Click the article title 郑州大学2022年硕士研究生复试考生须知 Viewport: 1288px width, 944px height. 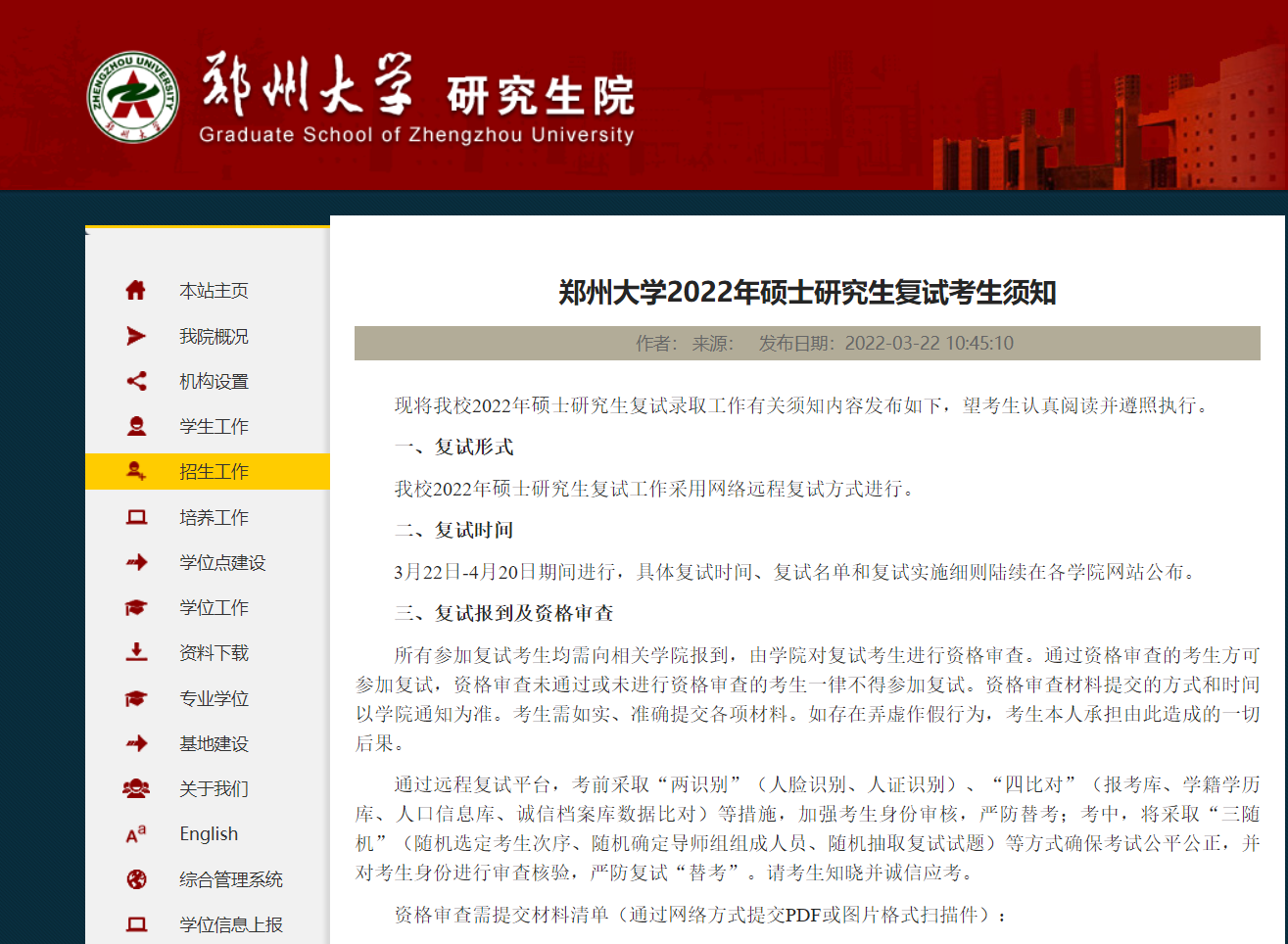[807, 292]
